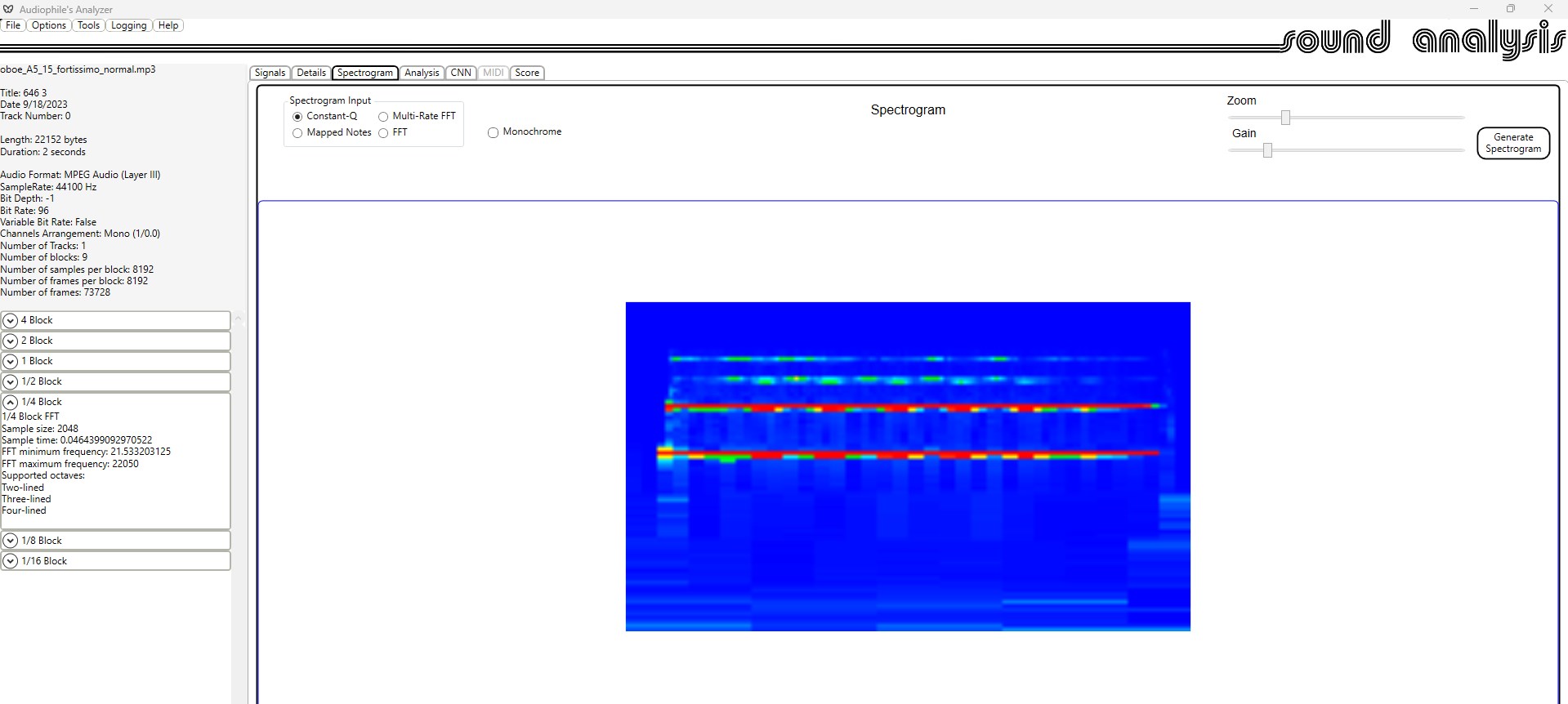Enable the Monochrome option

coord(493,132)
